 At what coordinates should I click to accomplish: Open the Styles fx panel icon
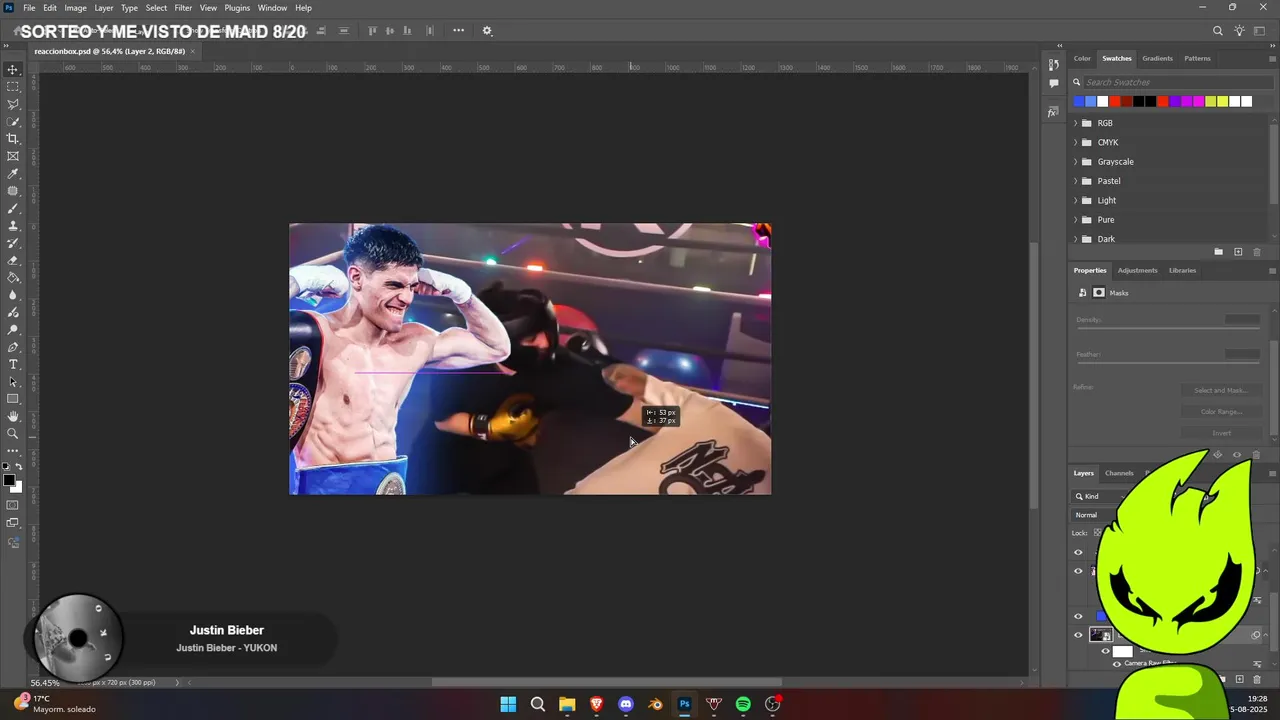click(x=1053, y=112)
